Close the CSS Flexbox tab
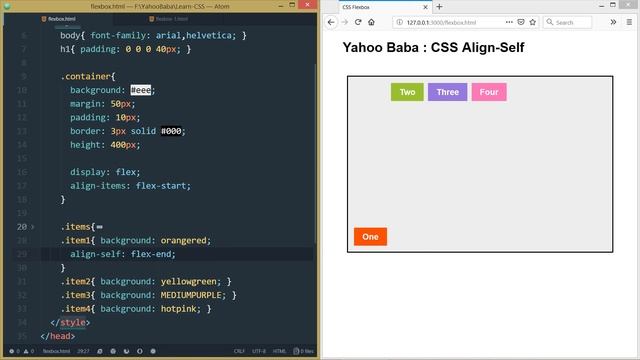This screenshot has height=360, width=640. [x=425, y=7]
